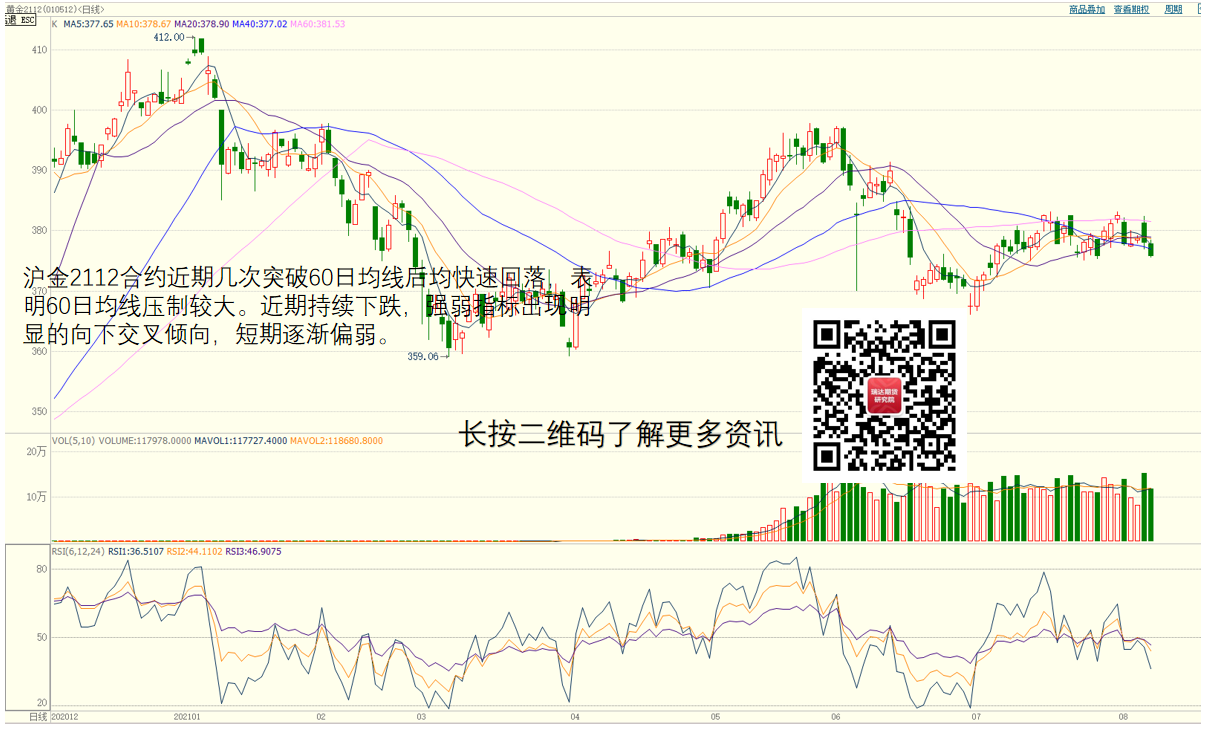
Task: Click the QR code image
Action: tap(885, 395)
